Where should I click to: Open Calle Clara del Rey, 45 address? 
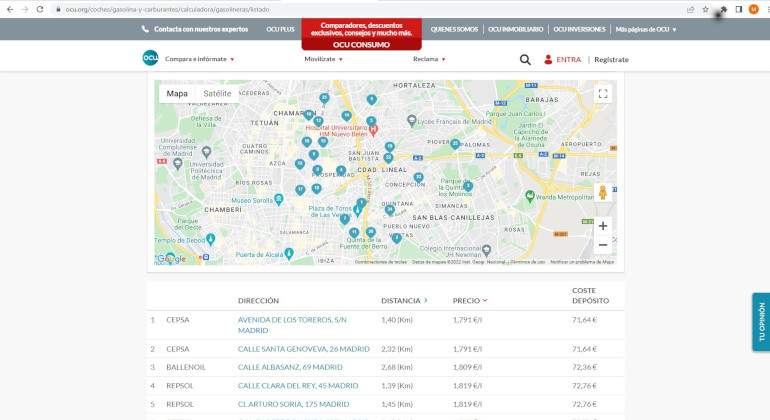(298, 386)
